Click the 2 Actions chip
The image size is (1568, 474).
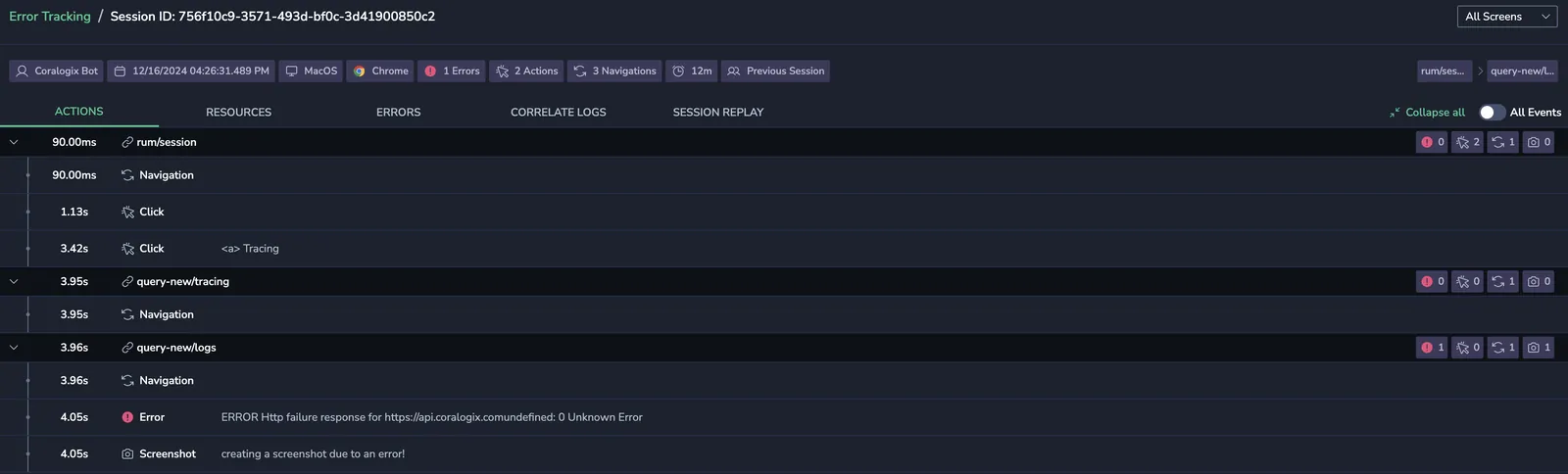(526, 71)
